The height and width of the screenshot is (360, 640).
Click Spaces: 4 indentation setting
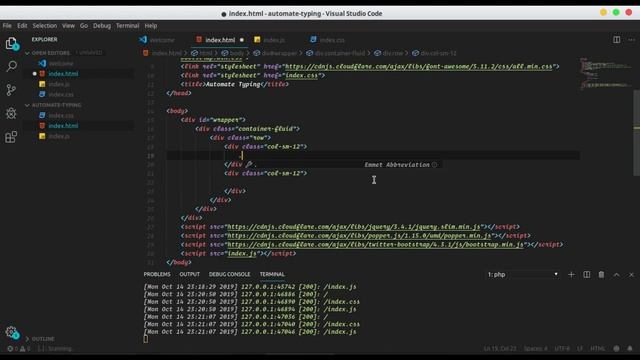pos(536,349)
